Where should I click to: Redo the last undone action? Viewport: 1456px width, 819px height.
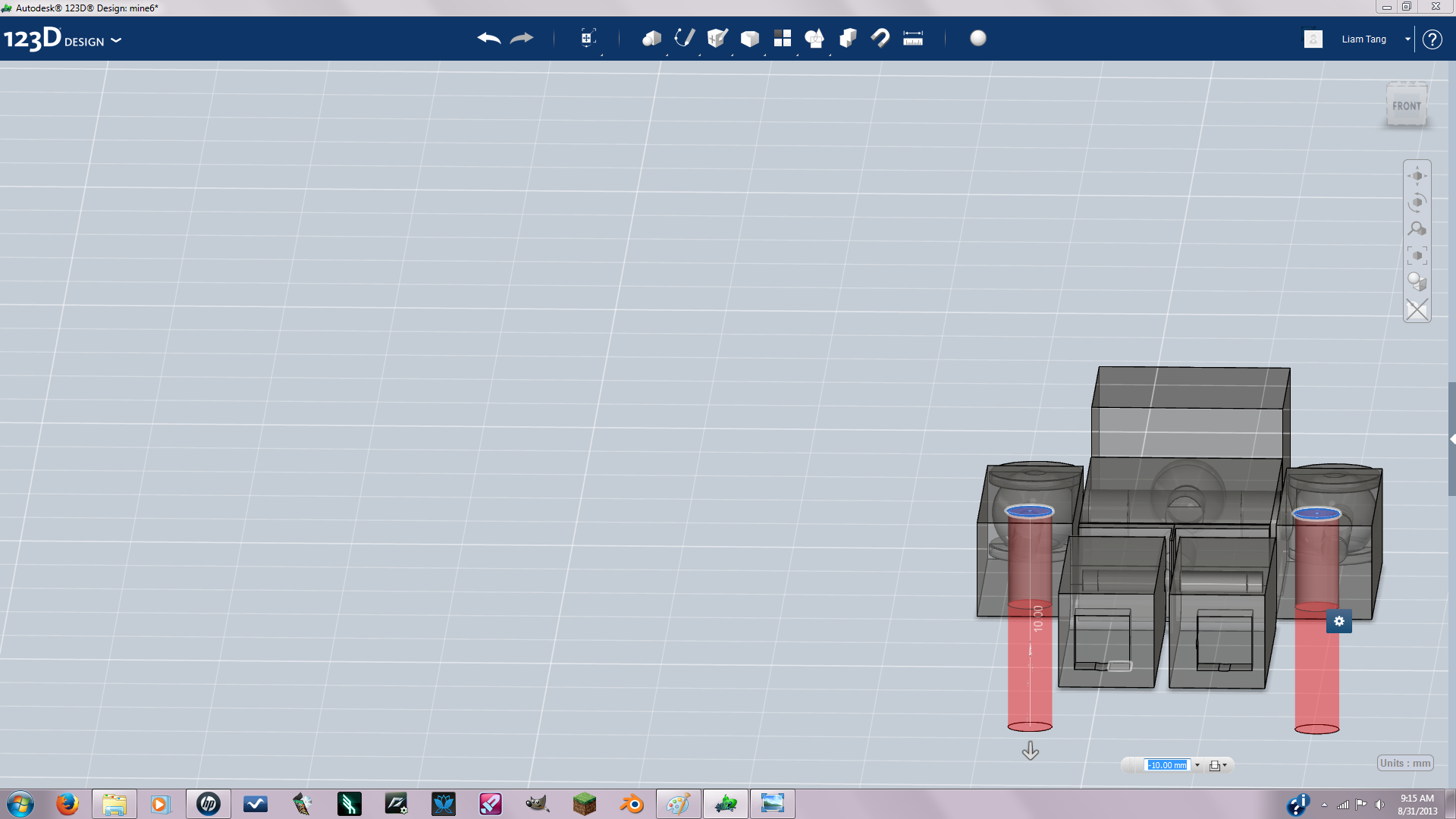(522, 38)
